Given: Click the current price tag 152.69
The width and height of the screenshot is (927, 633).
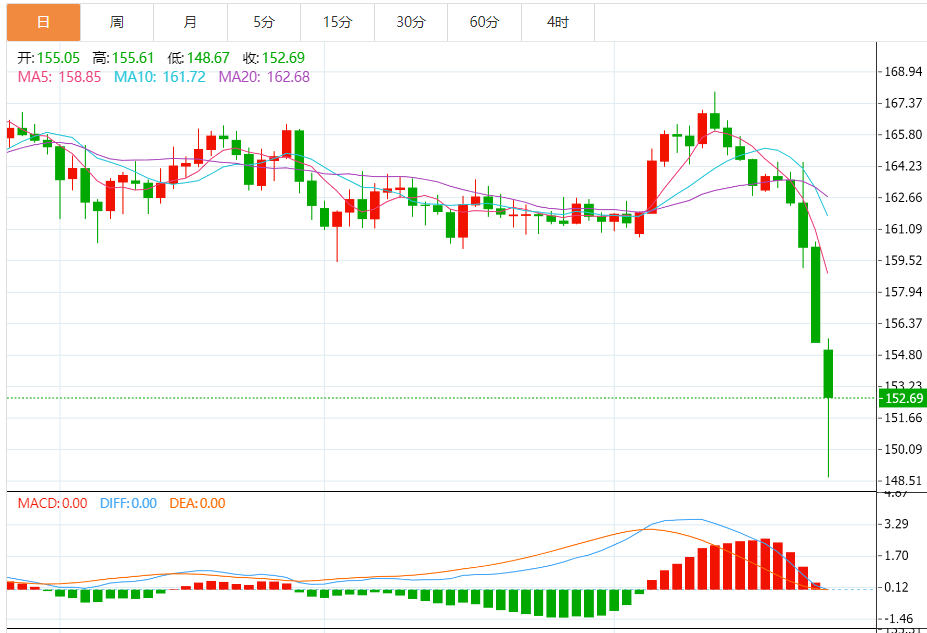Looking at the screenshot, I should point(903,398).
